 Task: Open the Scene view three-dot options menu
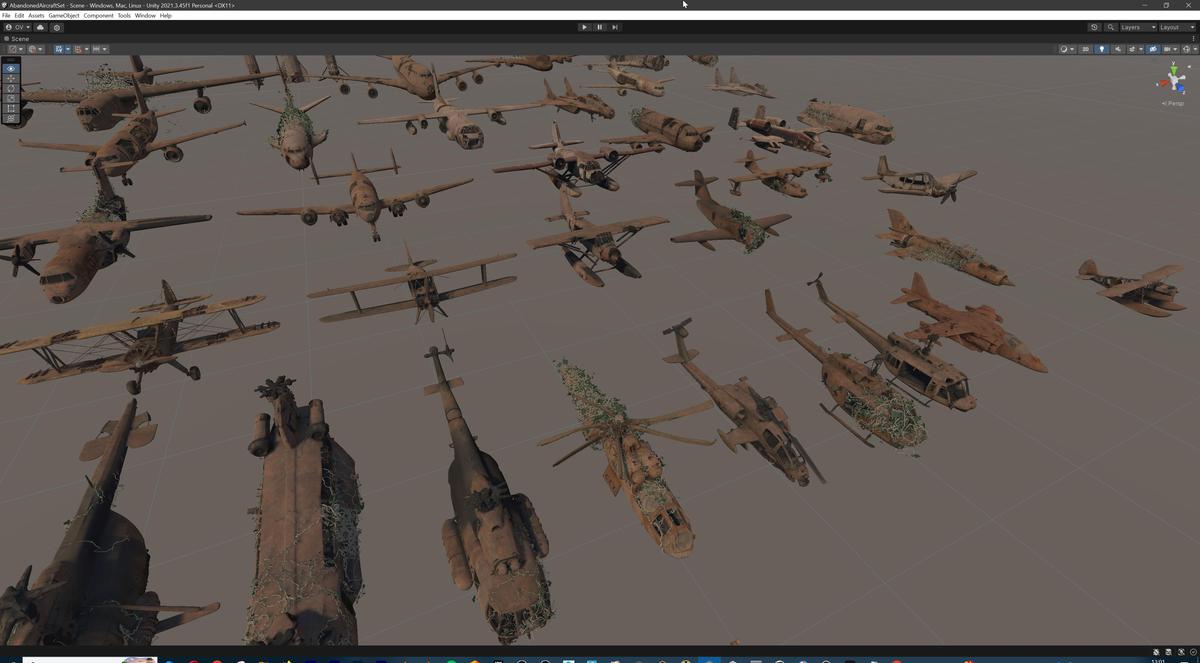point(1193,38)
